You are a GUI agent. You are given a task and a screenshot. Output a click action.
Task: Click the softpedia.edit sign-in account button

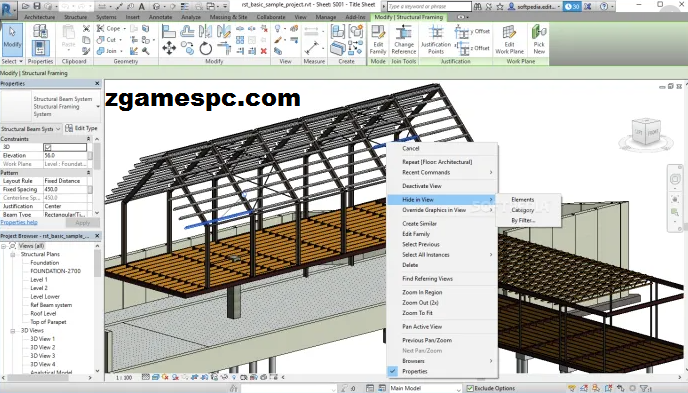pyautogui.click(x=534, y=7)
